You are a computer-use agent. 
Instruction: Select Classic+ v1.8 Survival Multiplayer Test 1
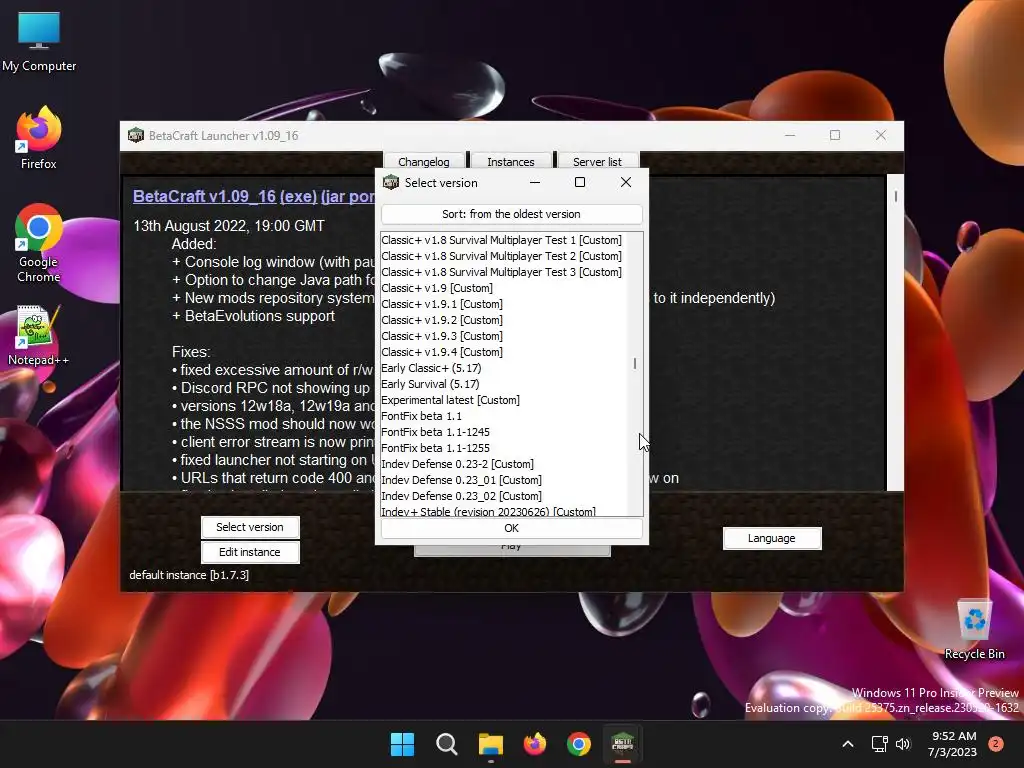(502, 240)
